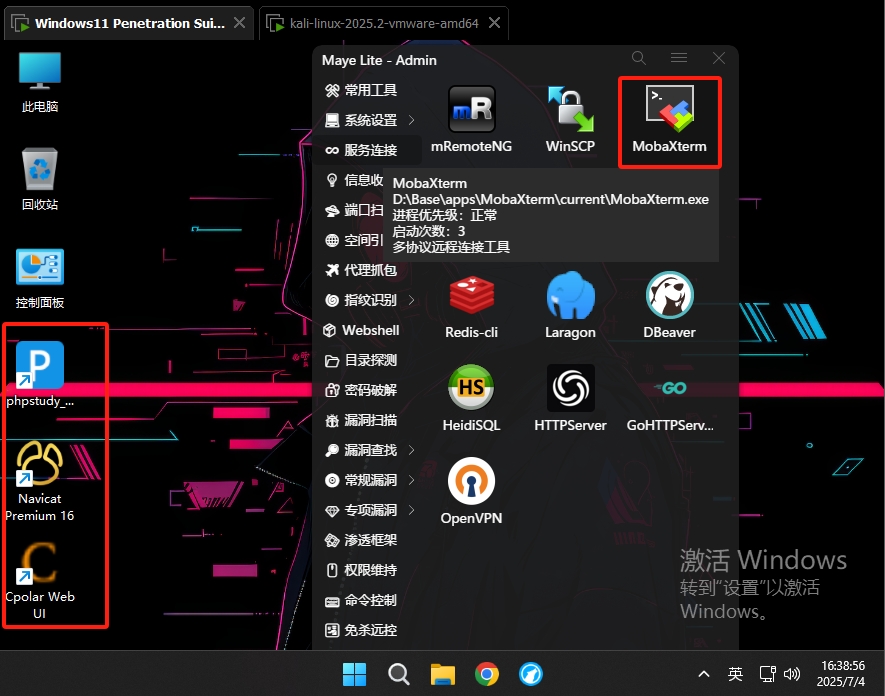The image size is (885, 696).
Task: Open the hamburger menu in Maye Lite
Action: coord(679,58)
